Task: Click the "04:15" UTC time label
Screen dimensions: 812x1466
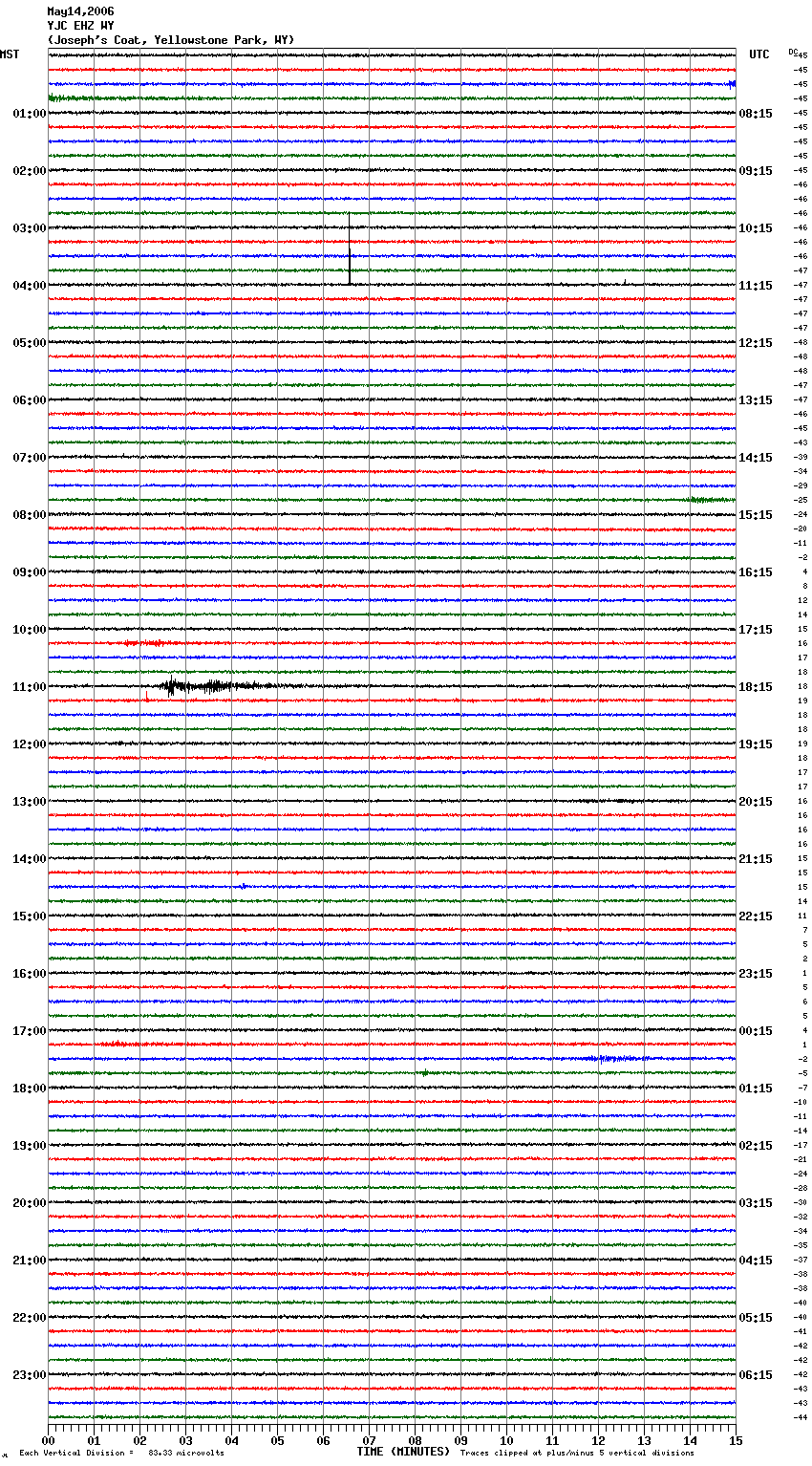Action: (756, 1261)
